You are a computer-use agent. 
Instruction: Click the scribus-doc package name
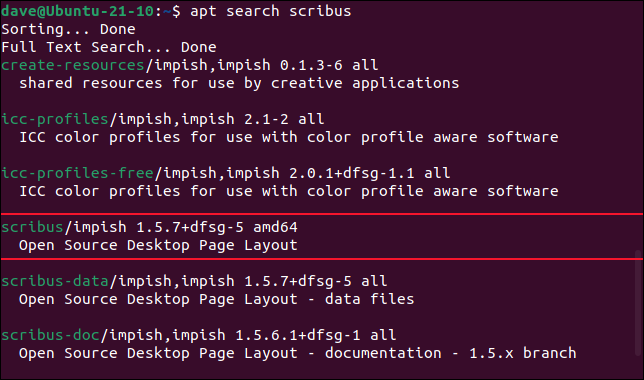(x=50, y=335)
